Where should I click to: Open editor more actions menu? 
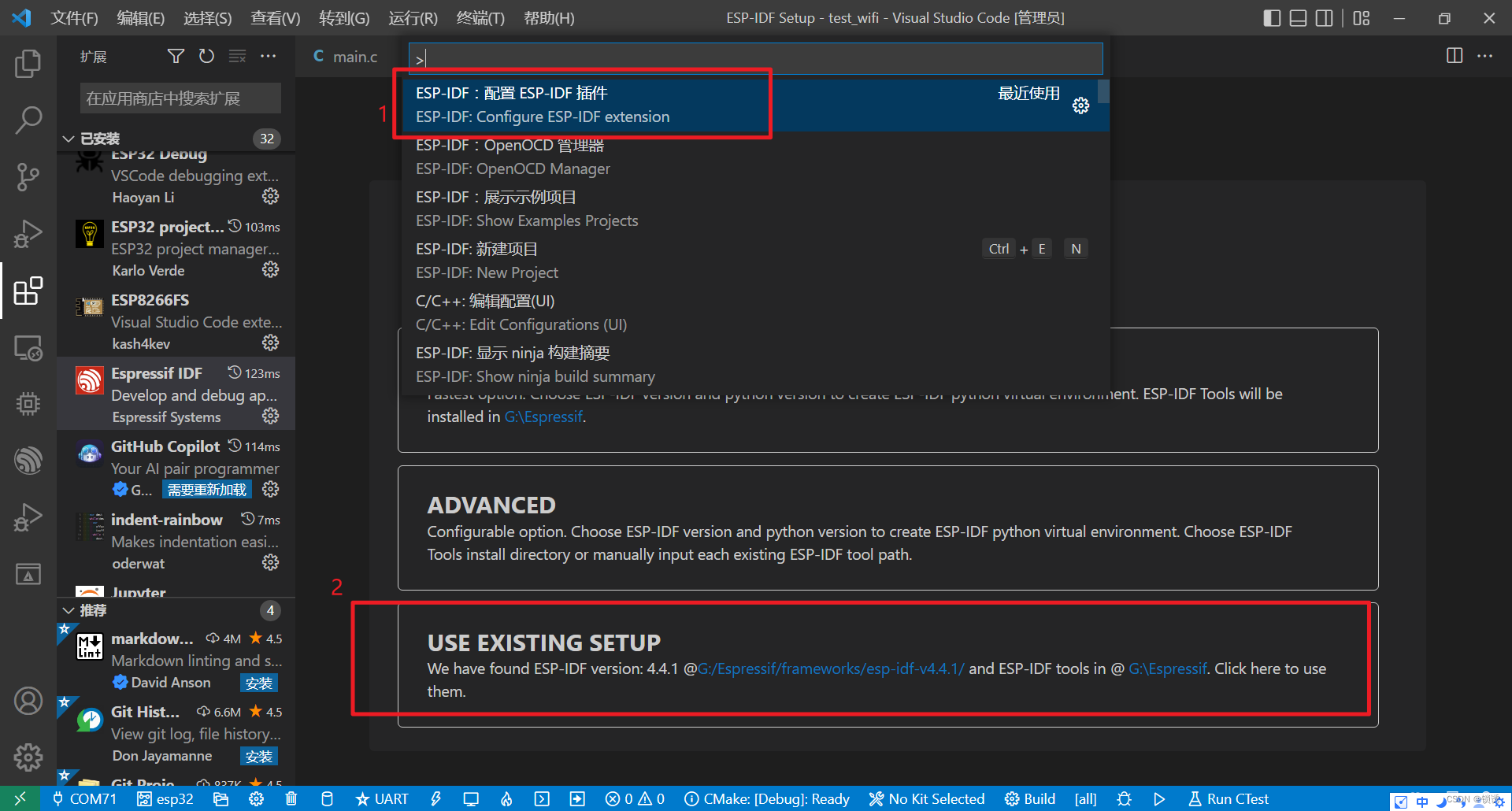1485,56
